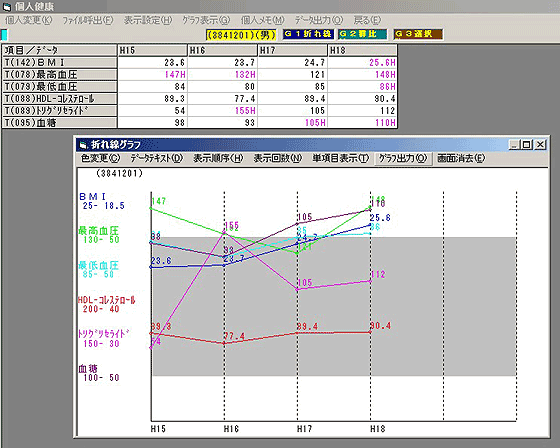Maximize the 折れ線グラフ window
Screen dimensions: 560x448
pos(526,145)
